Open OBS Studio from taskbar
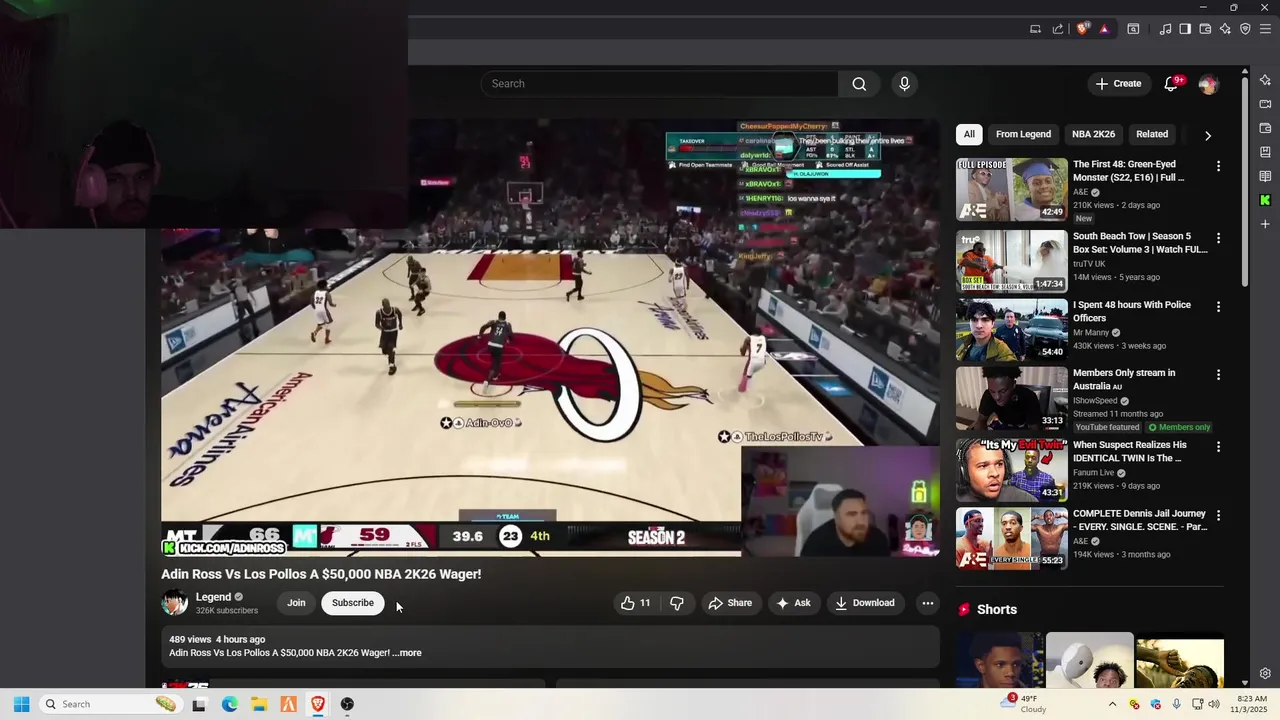The height and width of the screenshot is (720, 1280). coord(347,704)
